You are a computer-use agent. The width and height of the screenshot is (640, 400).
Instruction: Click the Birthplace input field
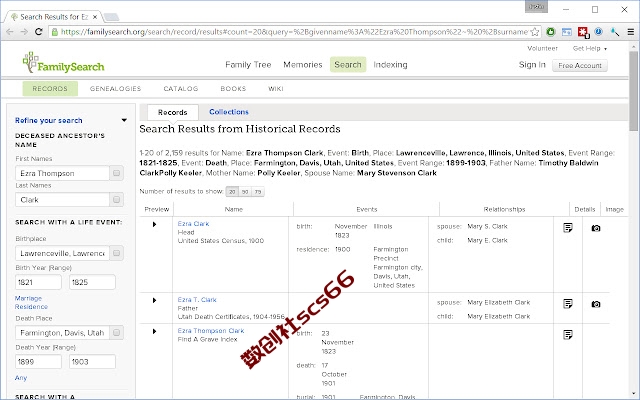click(x=62, y=253)
